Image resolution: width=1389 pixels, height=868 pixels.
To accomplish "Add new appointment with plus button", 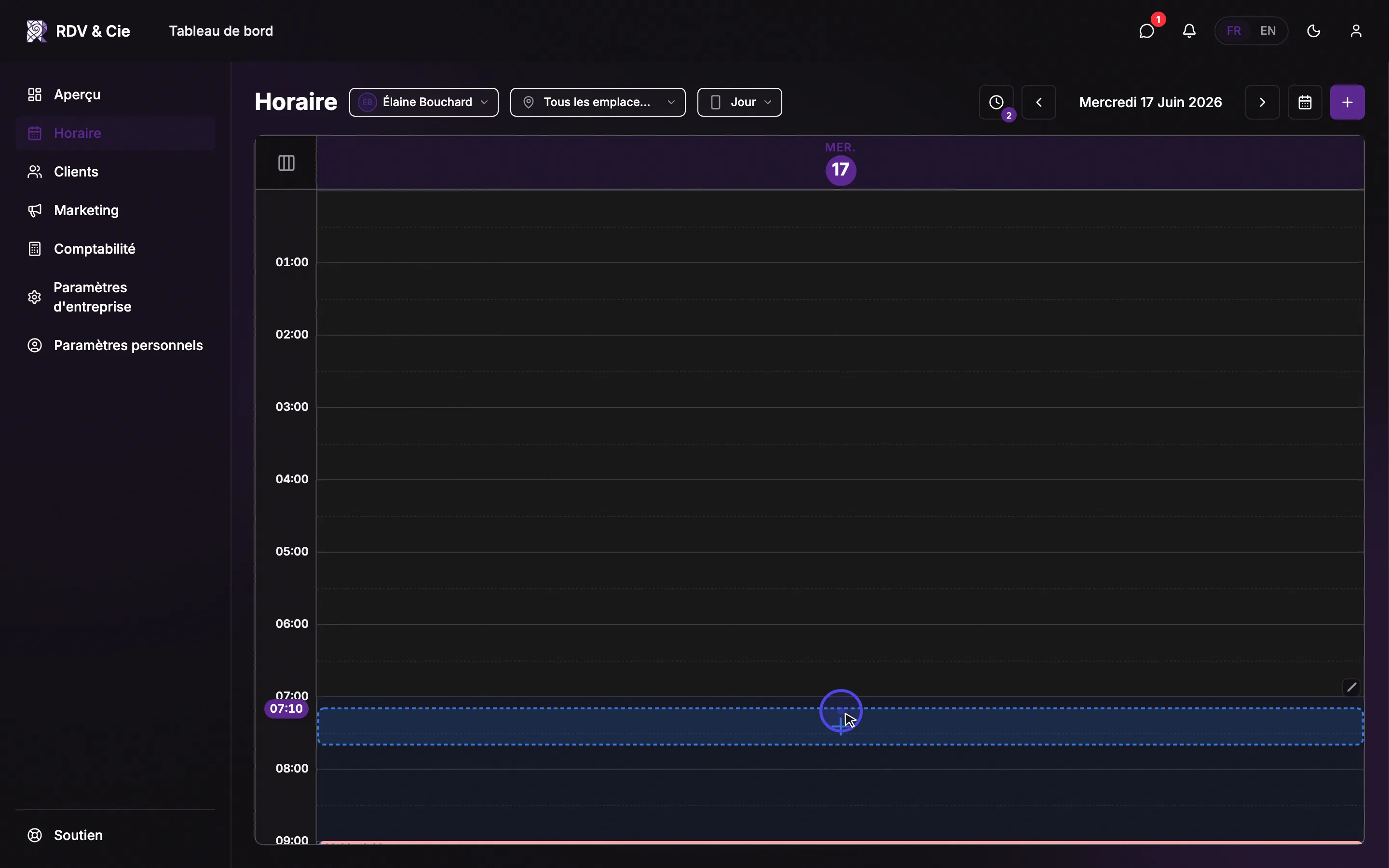I will click(x=1347, y=102).
